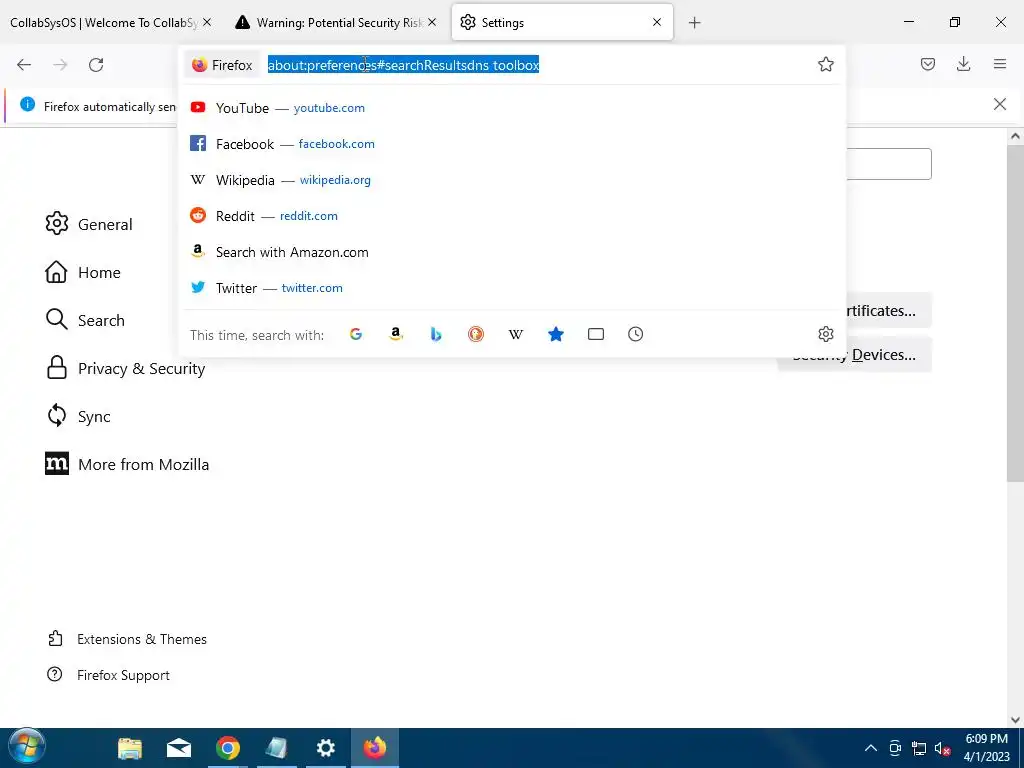The image size is (1024, 768).
Task: Open Save to Pocket icon
Action: click(x=927, y=64)
